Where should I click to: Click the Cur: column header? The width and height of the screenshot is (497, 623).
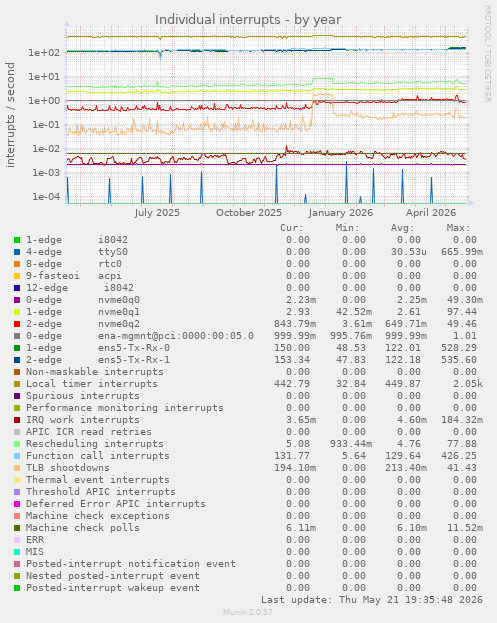point(292,228)
